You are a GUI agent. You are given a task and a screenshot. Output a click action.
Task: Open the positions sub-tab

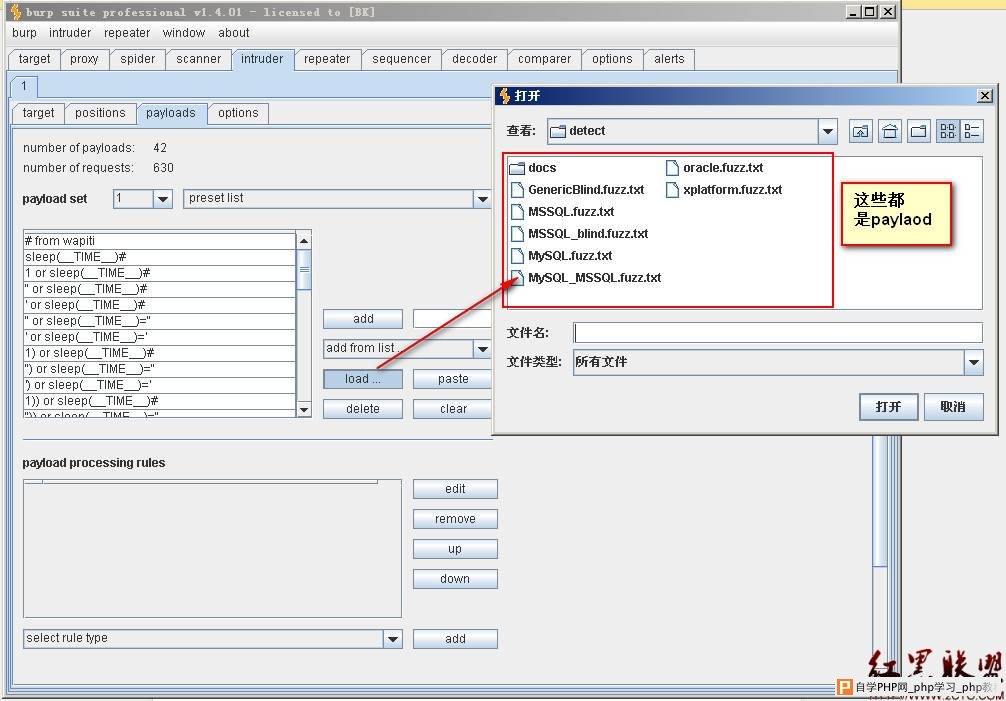pos(100,113)
